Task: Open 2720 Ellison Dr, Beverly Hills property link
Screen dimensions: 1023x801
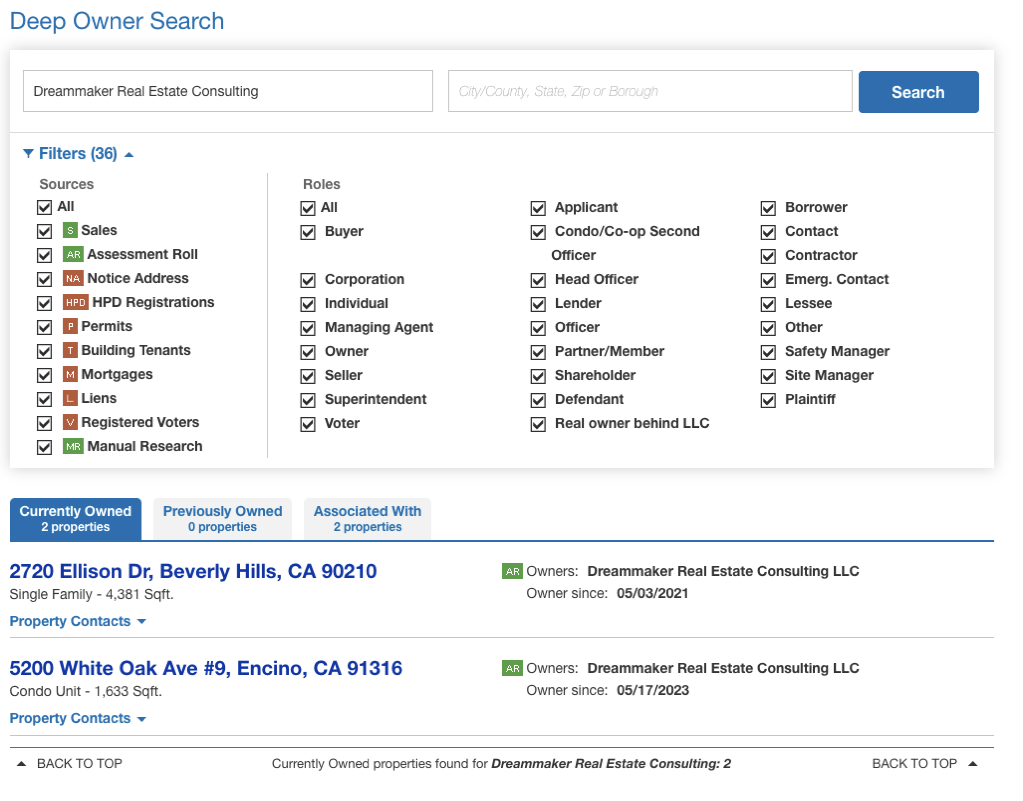Action: point(193,571)
